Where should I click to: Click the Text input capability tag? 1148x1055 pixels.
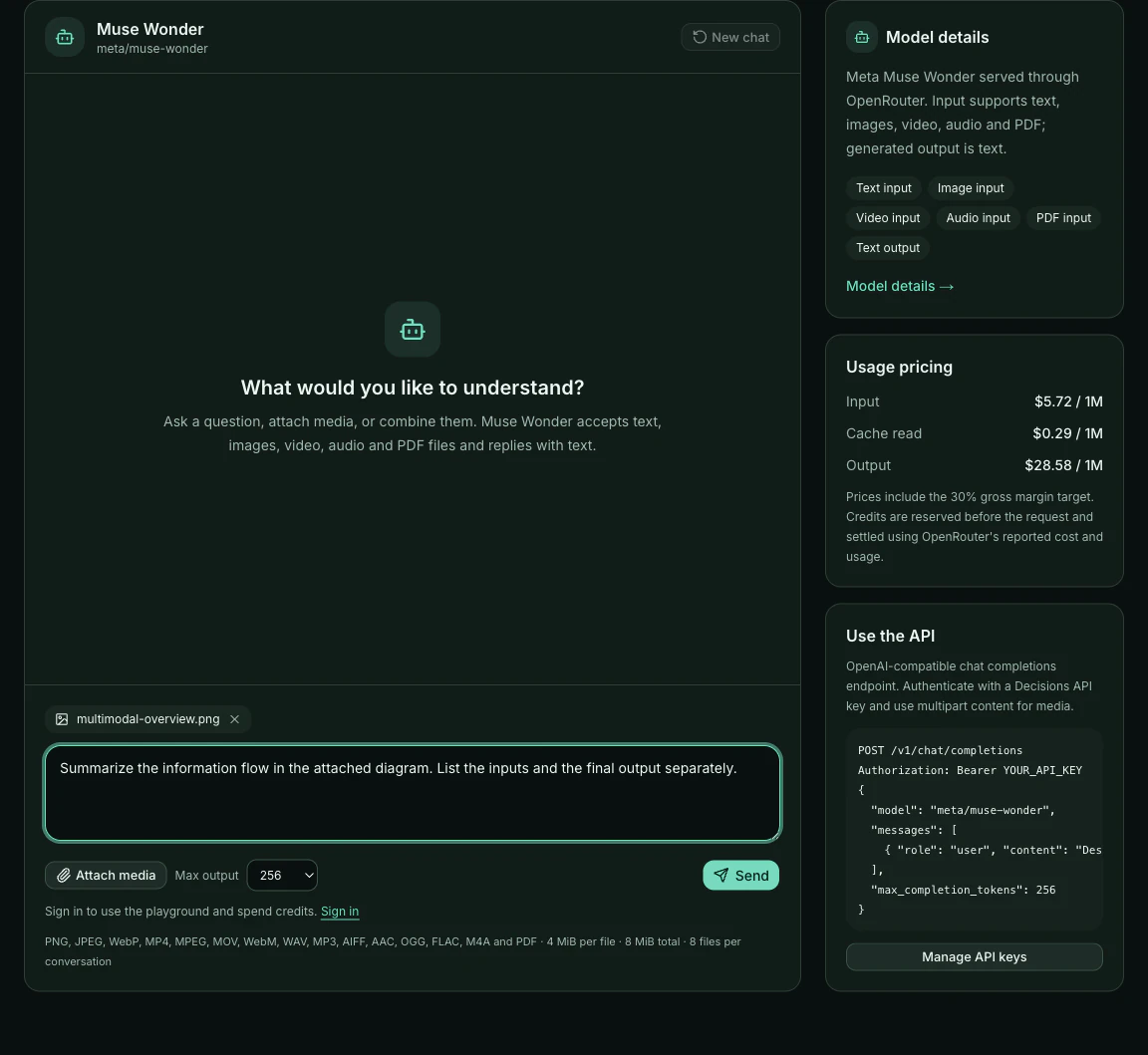(x=884, y=188)
